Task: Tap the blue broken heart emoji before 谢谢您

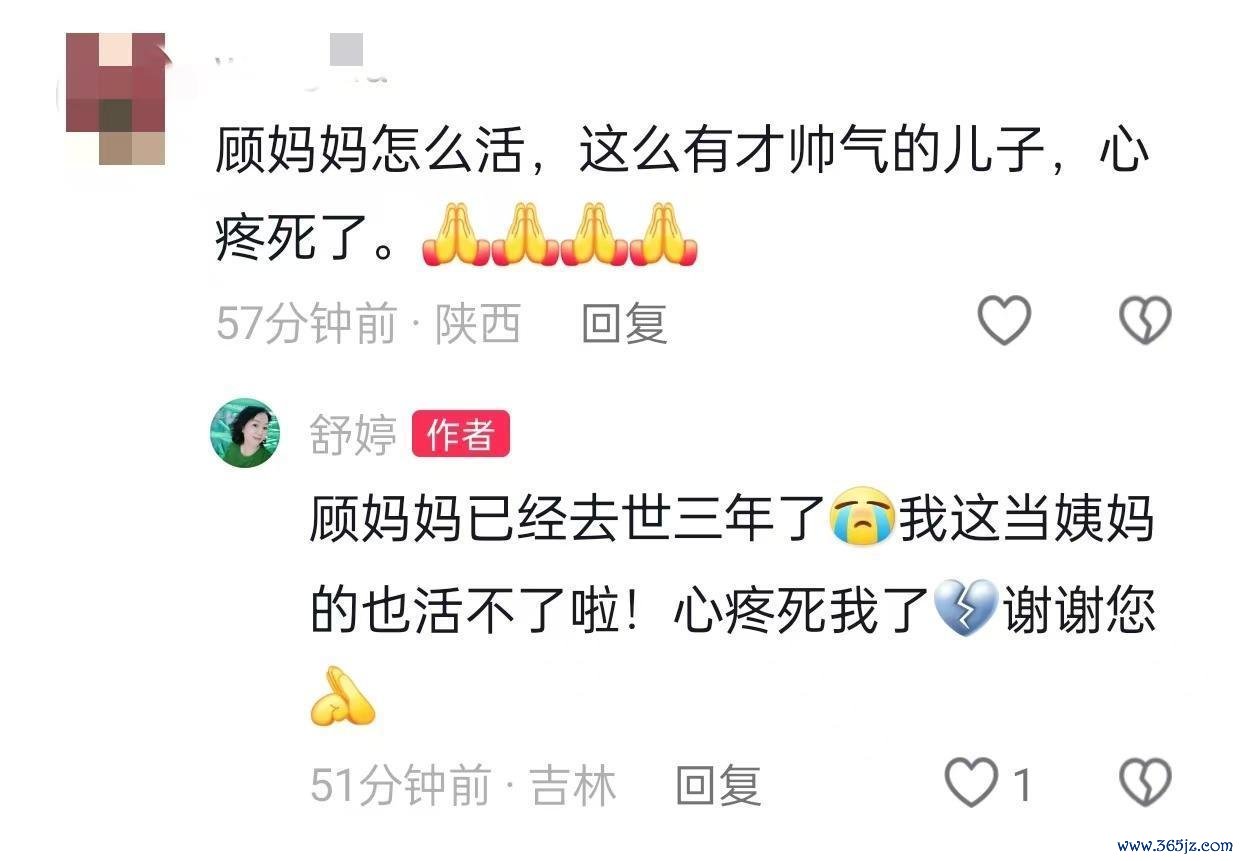Action: (965, 609)
